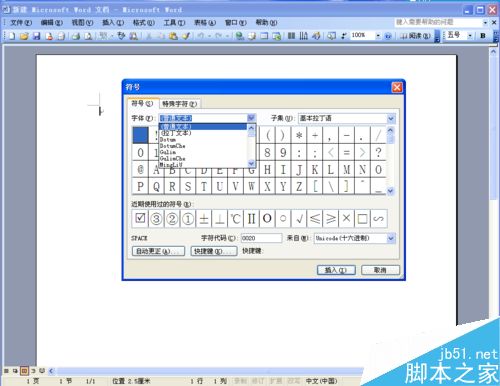Open the 视图 (View) menu

click(82, 23)
